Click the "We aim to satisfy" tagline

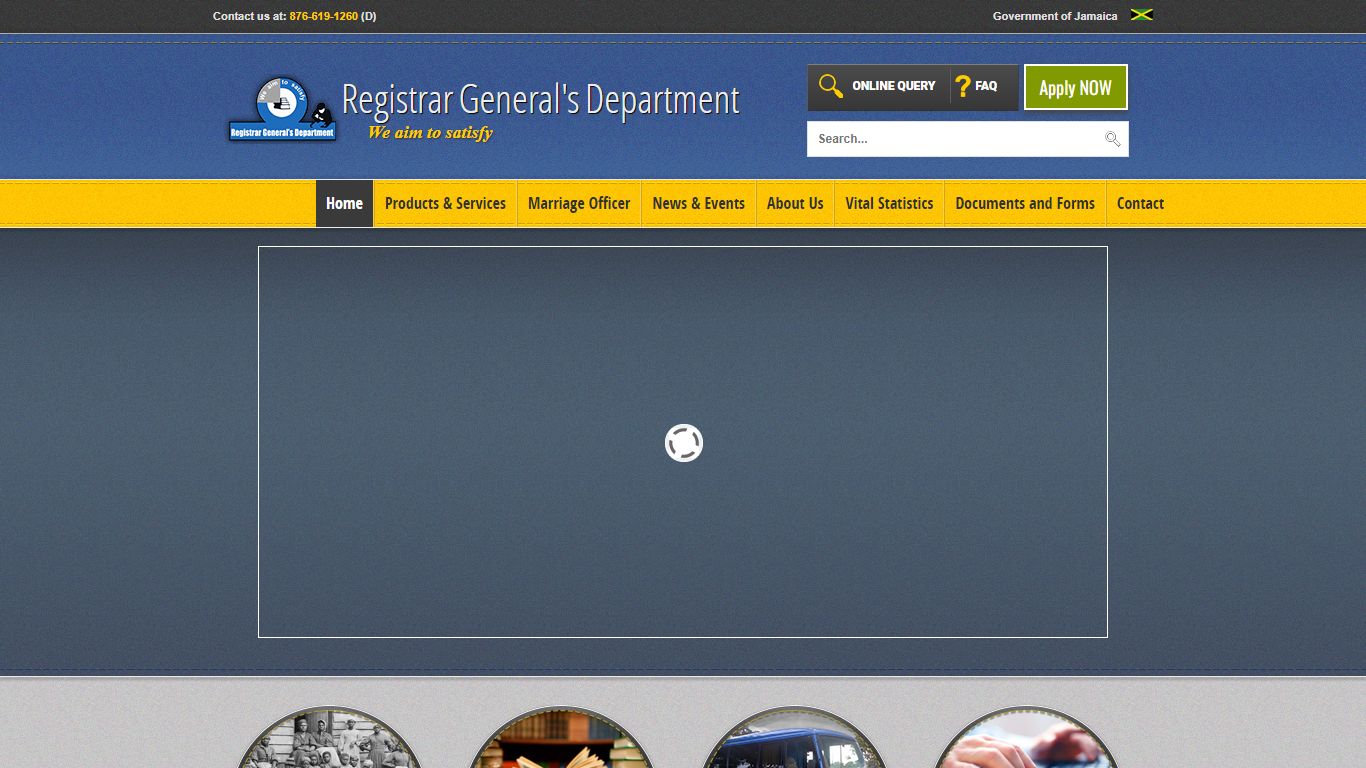coord(430,133)
